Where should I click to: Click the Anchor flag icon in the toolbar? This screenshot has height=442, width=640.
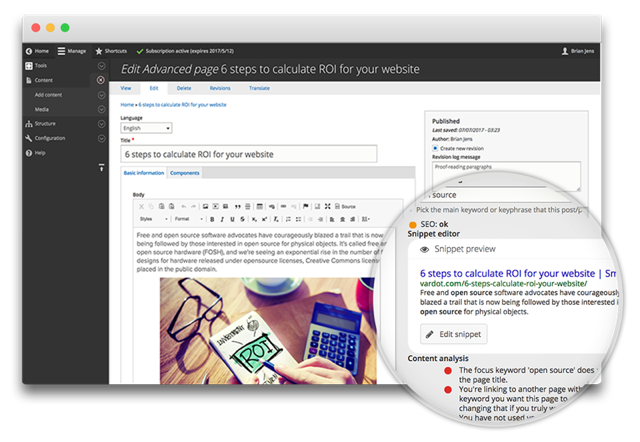tap(305, 207)
